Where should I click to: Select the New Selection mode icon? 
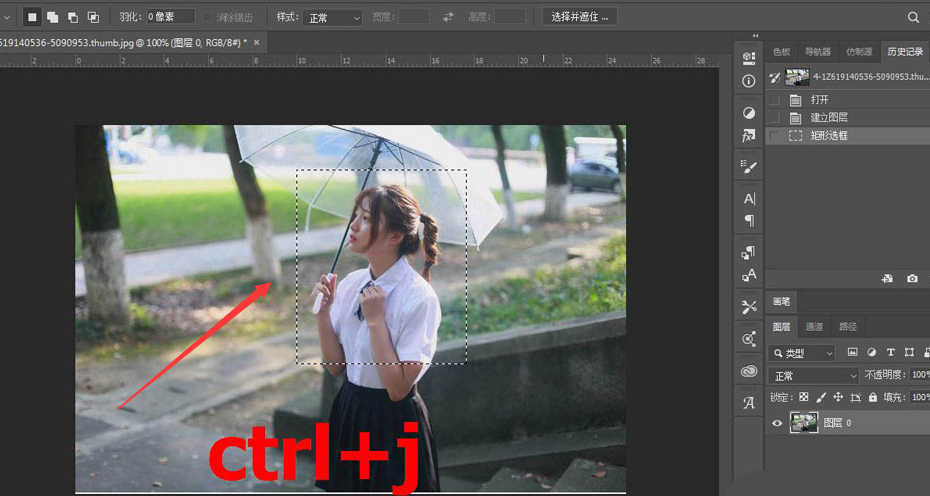[x=32, y=17]
